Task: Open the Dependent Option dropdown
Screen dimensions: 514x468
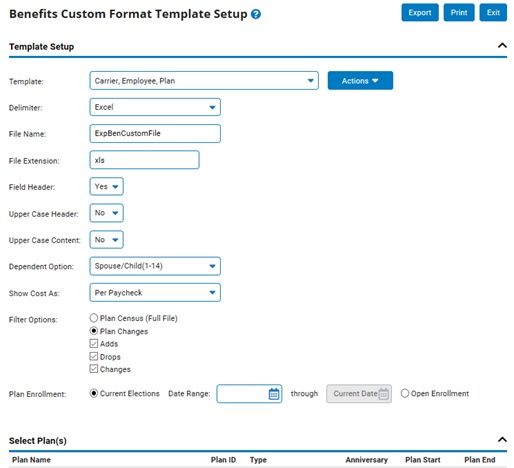Action: coord(155,266)
